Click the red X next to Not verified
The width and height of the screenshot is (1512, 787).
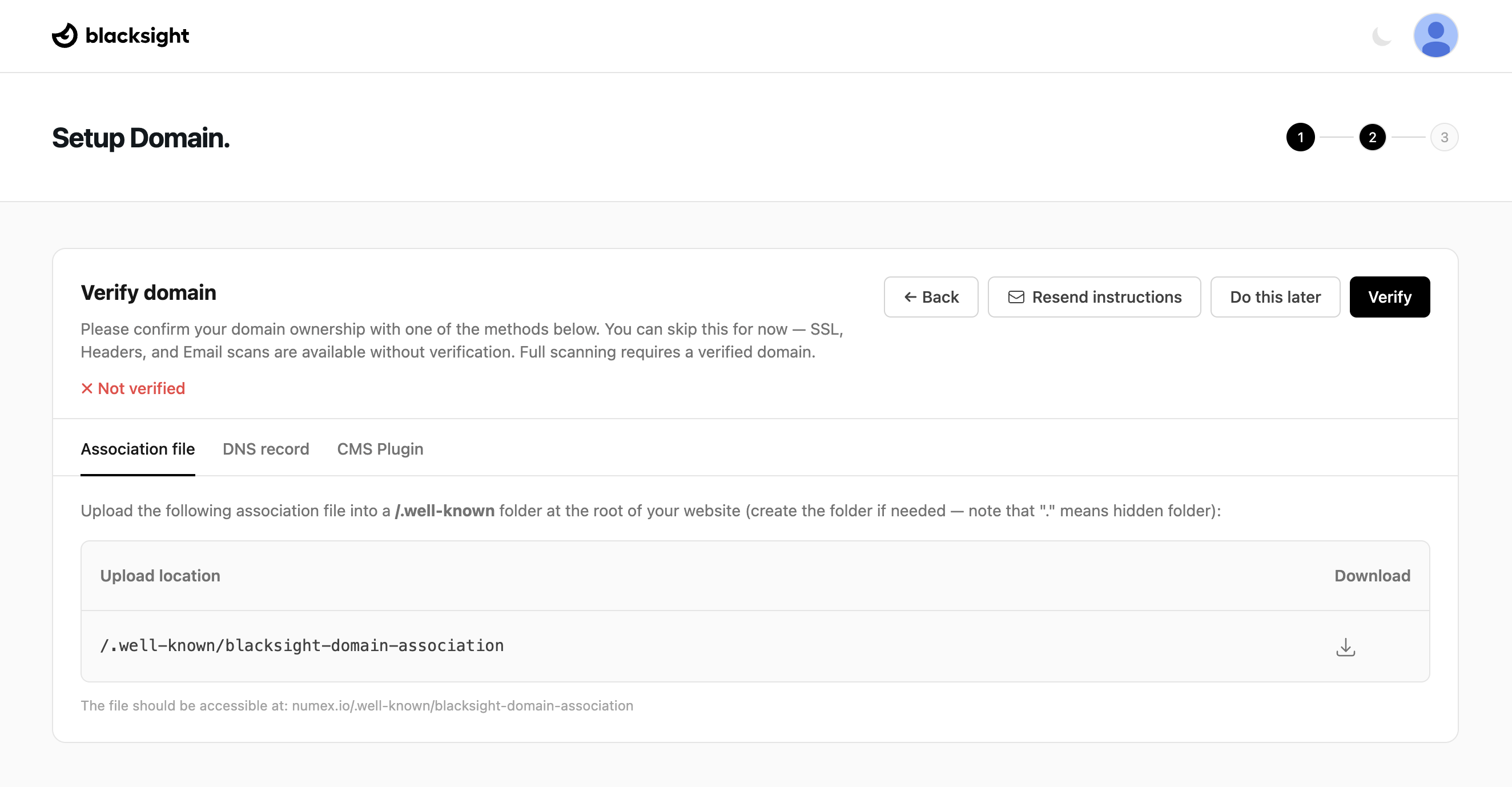(x=86, y=388)
